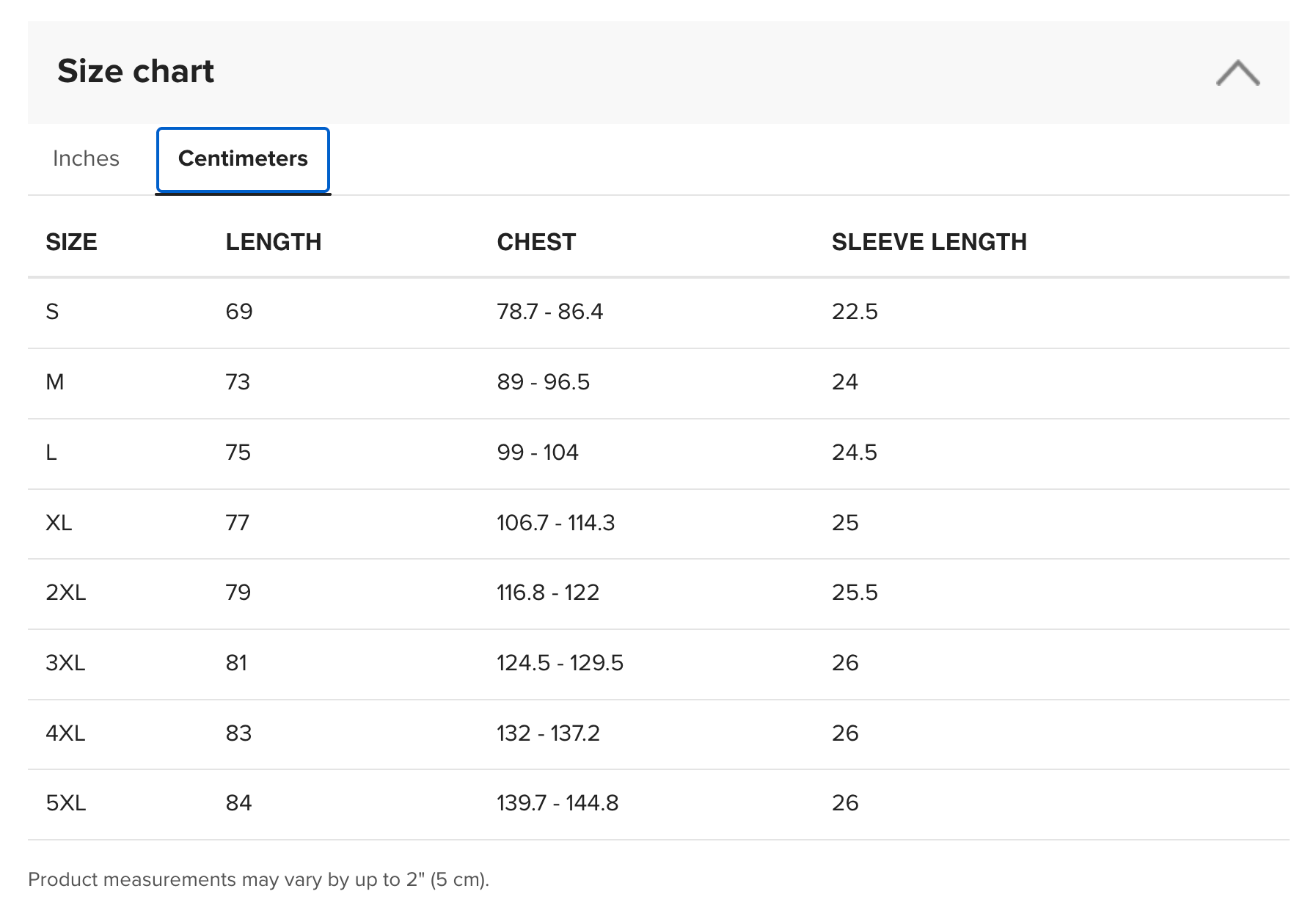Select the 3XL size row label
The height and width of the screenshot is (905, 1316).
(65, 663)
